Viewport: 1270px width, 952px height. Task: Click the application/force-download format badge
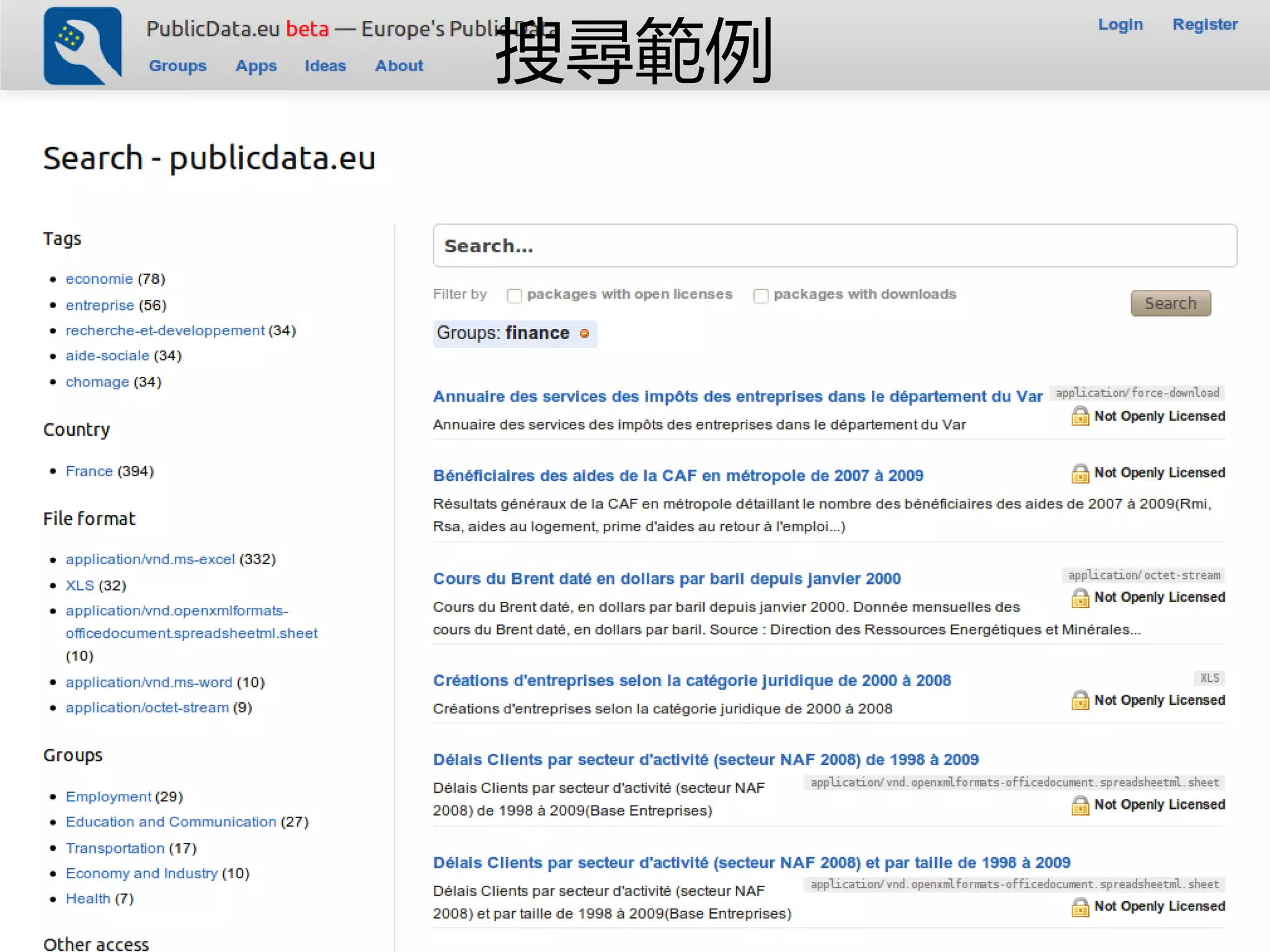pos(1137,393)
